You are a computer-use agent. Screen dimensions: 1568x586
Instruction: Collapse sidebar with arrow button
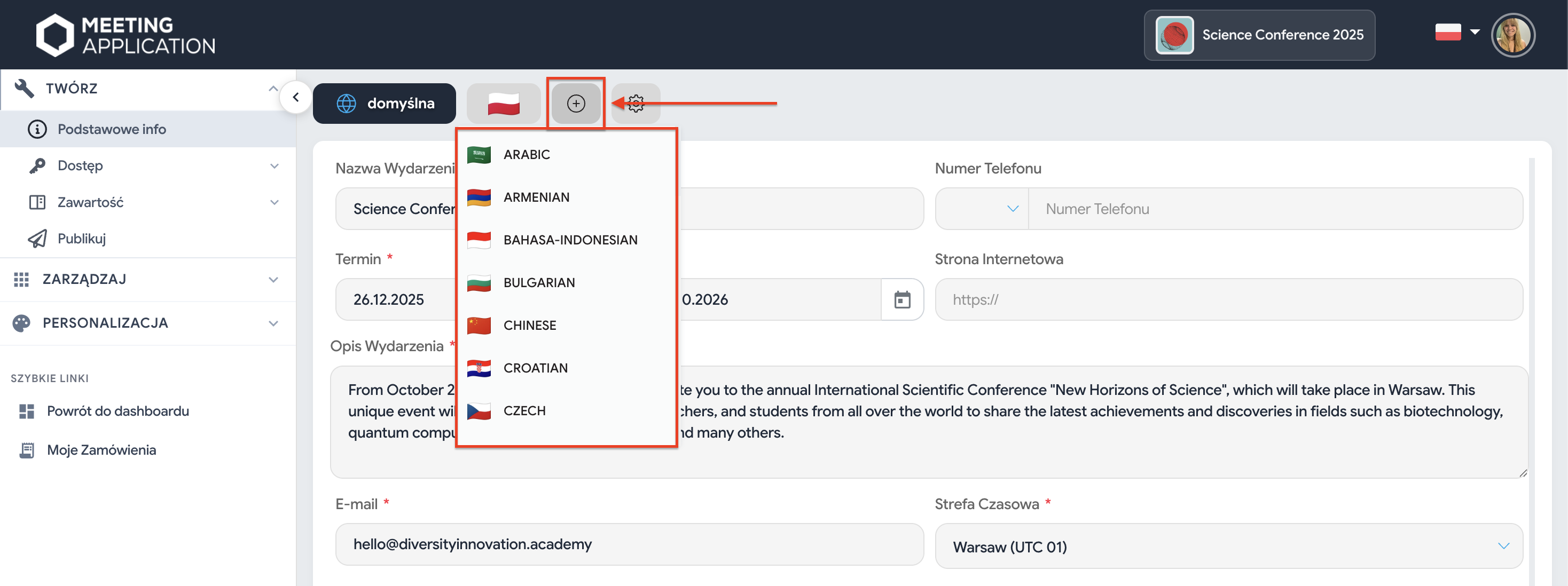tap(296, 97)
